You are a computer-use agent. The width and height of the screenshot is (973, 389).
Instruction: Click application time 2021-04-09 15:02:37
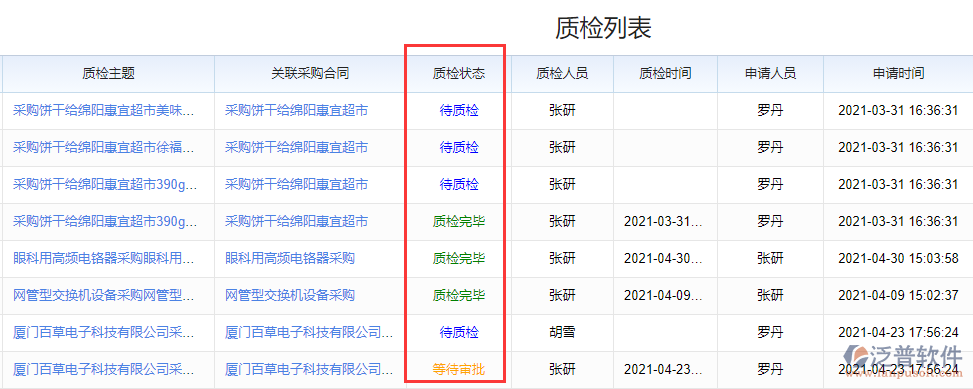[x=898, y=295]
